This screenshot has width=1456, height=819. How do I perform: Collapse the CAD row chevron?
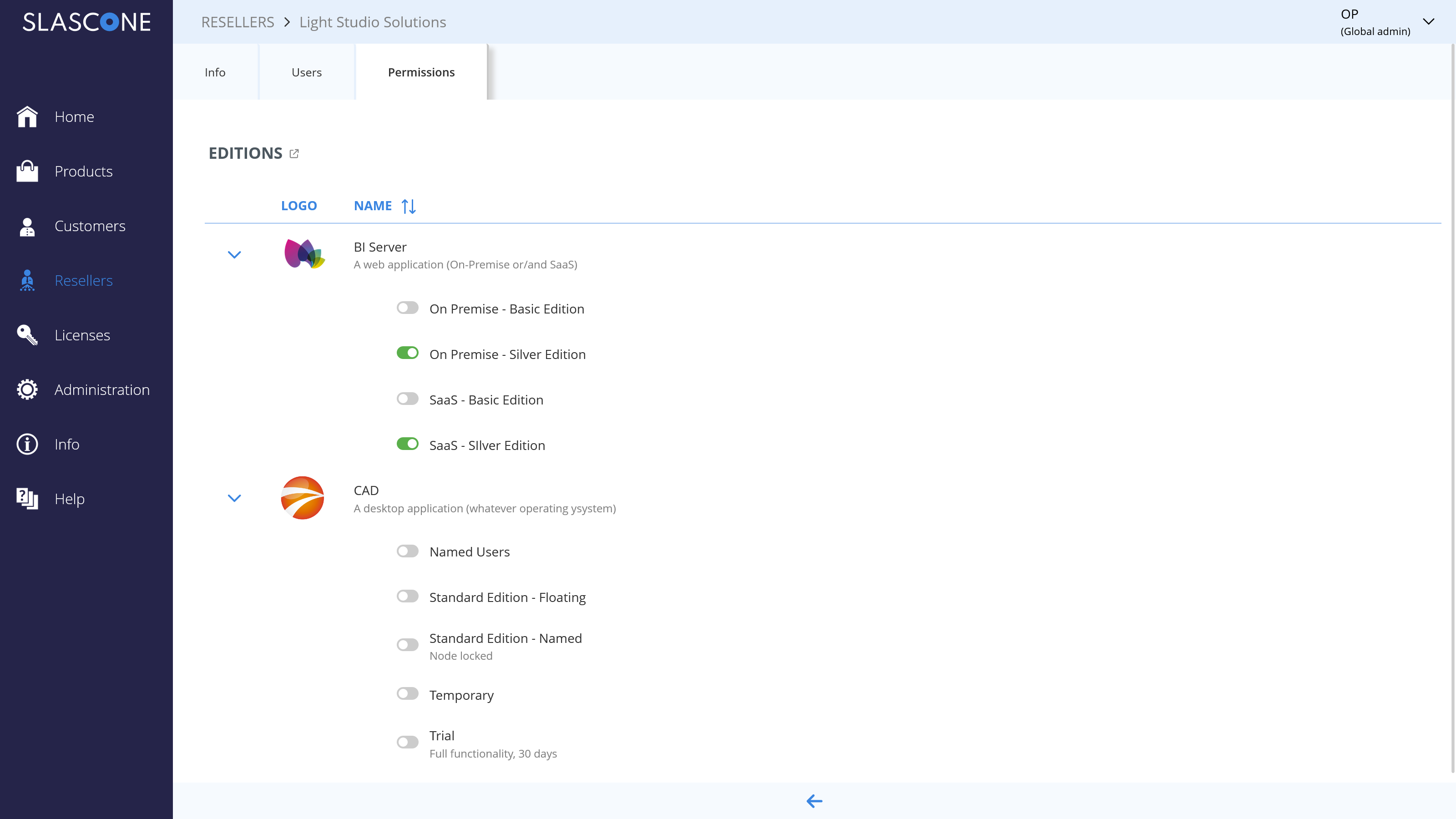[234, 499]
